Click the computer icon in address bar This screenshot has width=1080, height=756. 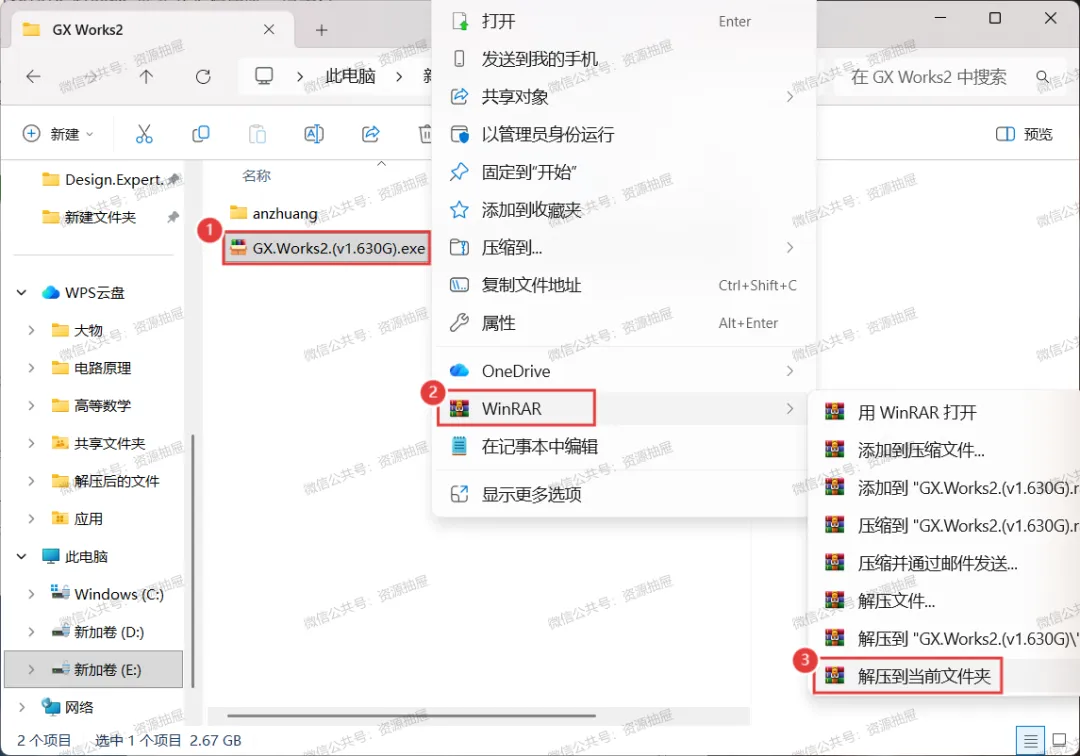click(x=264, y=76)
